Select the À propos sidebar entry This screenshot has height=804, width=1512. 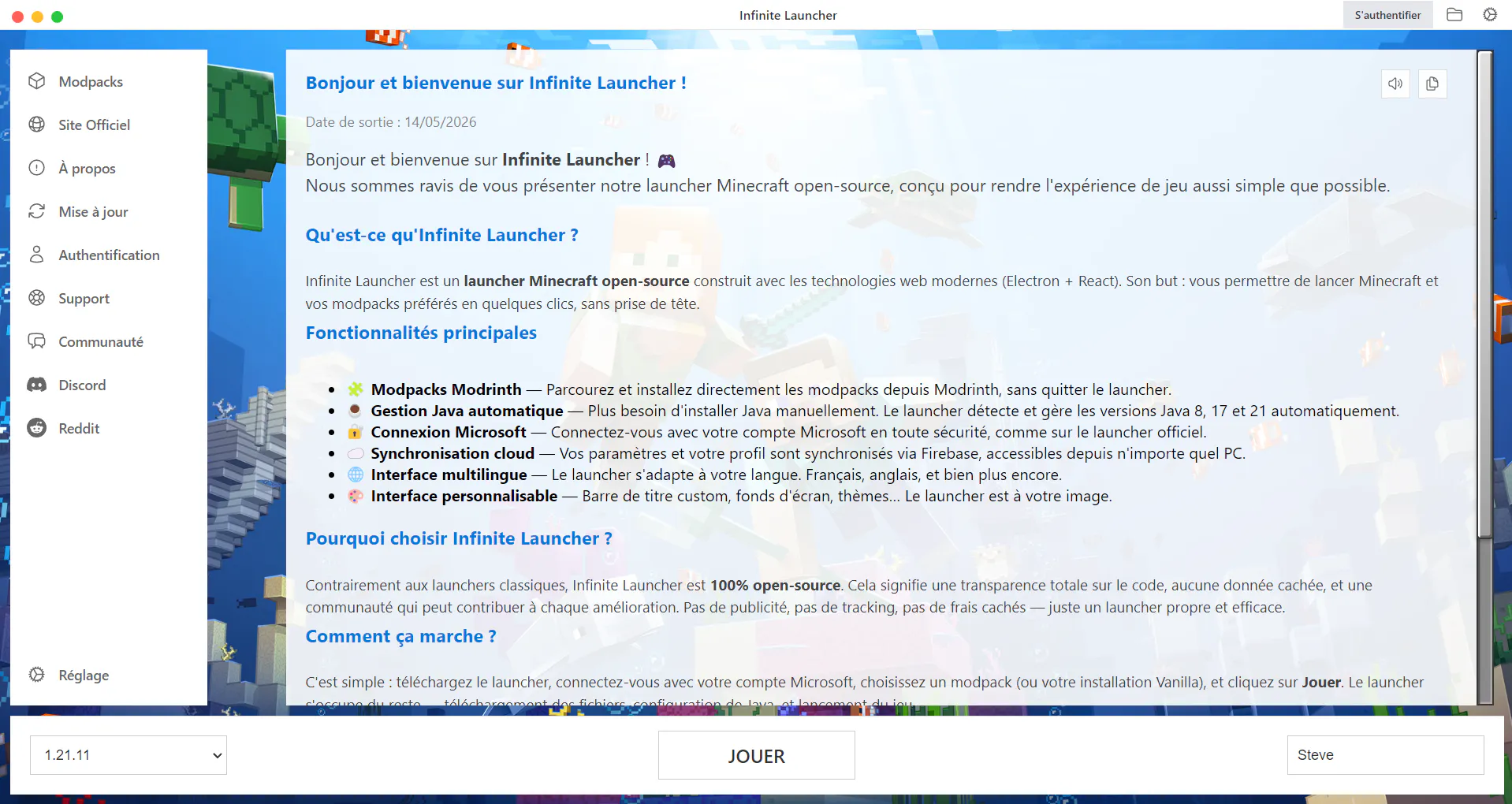click(x=87, y=169)
